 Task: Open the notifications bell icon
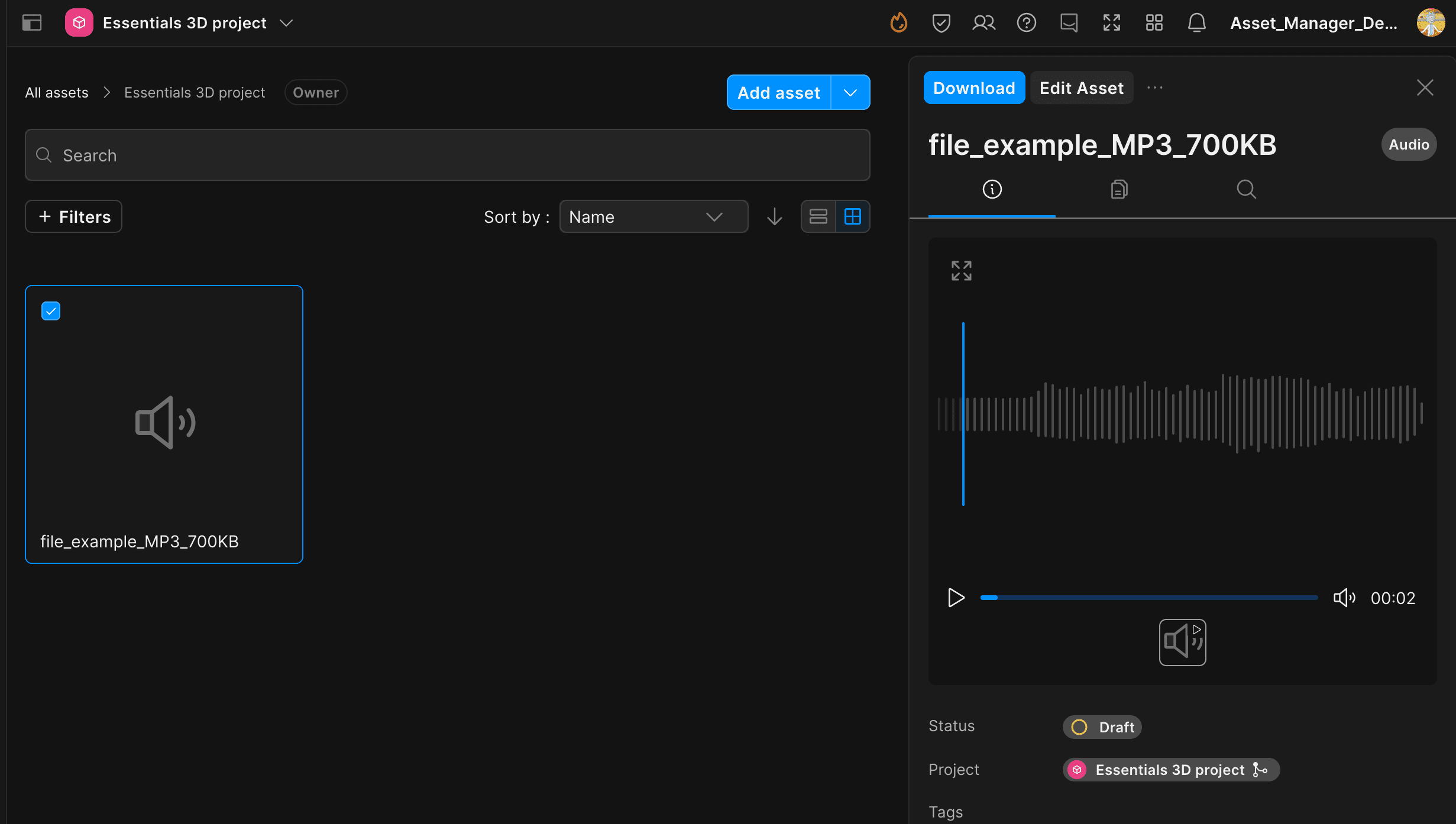point(1197,22)
